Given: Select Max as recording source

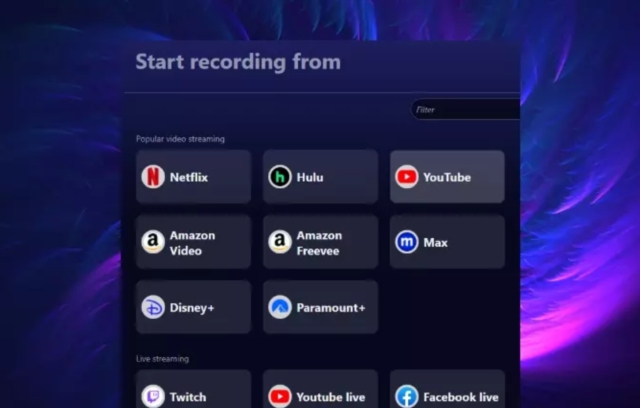Looking at the screenshot, I should click(x=447, y=242).
